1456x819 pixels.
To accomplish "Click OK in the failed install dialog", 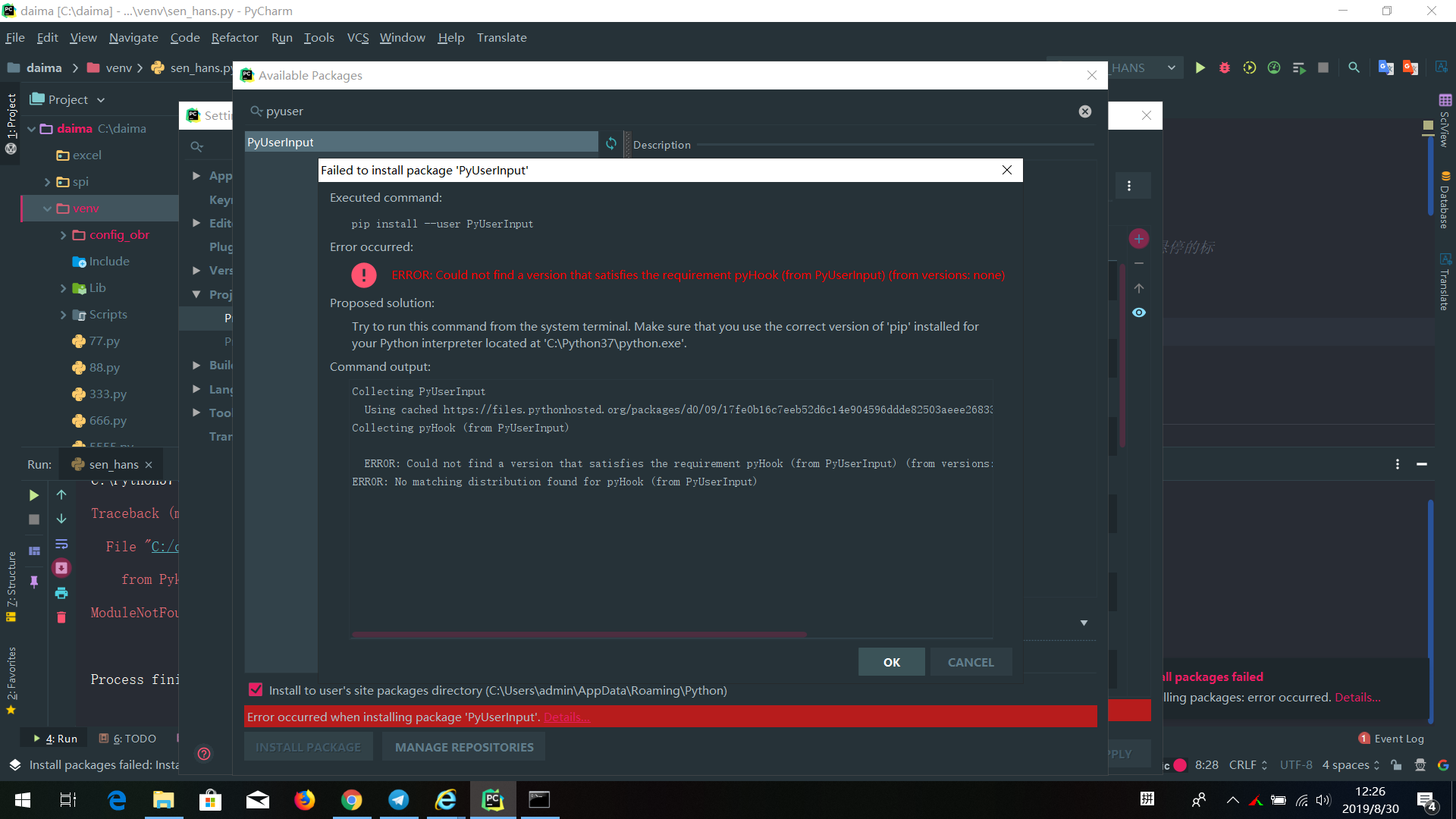I will point(891,662).
